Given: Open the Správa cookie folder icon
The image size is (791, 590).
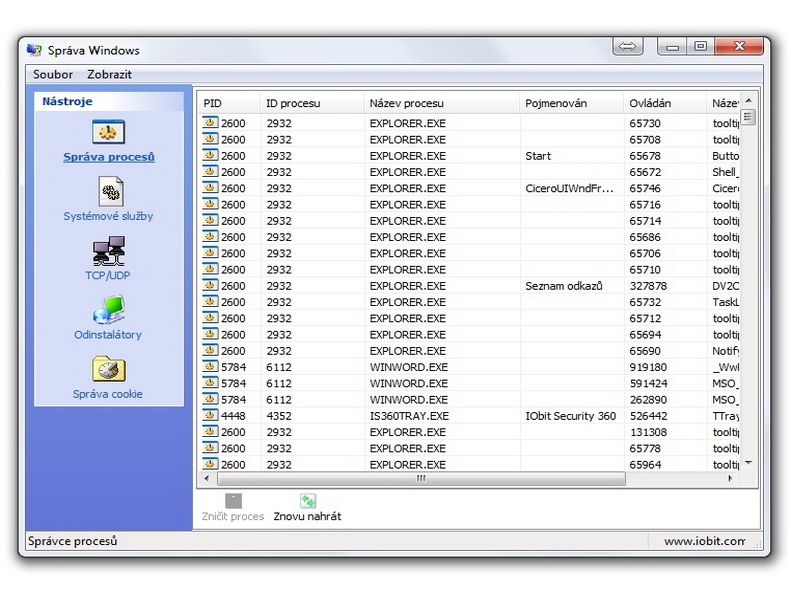Looking at the screenshot, I should (108, 369).
